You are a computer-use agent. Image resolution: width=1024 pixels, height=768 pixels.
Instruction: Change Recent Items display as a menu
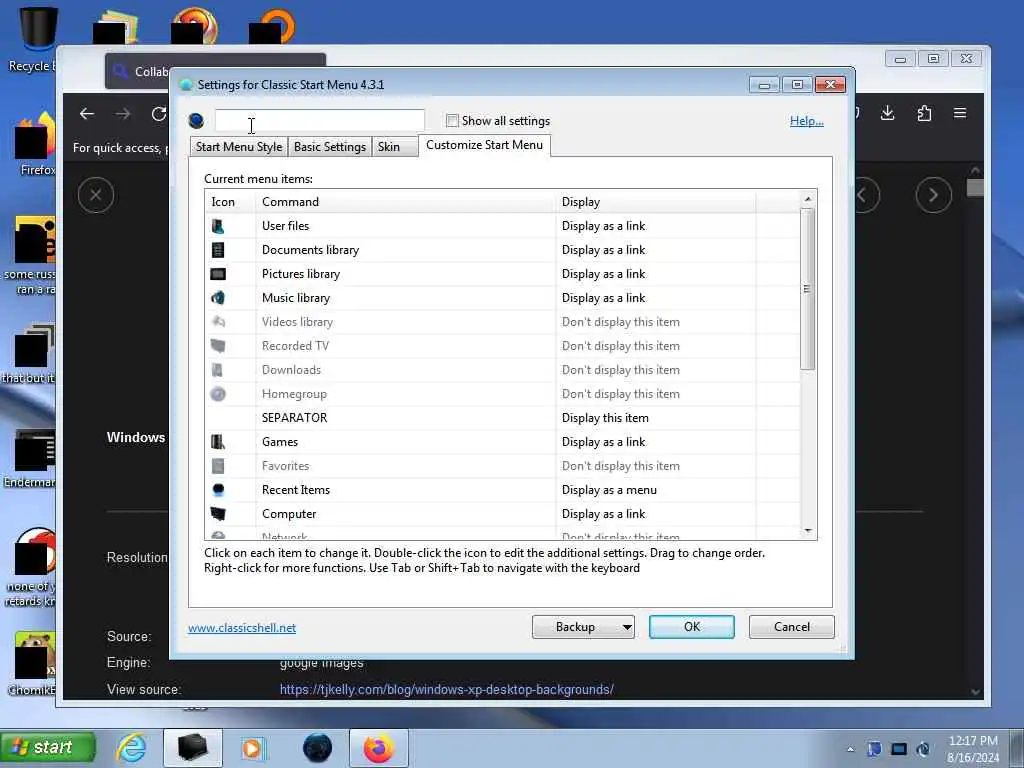656,490
